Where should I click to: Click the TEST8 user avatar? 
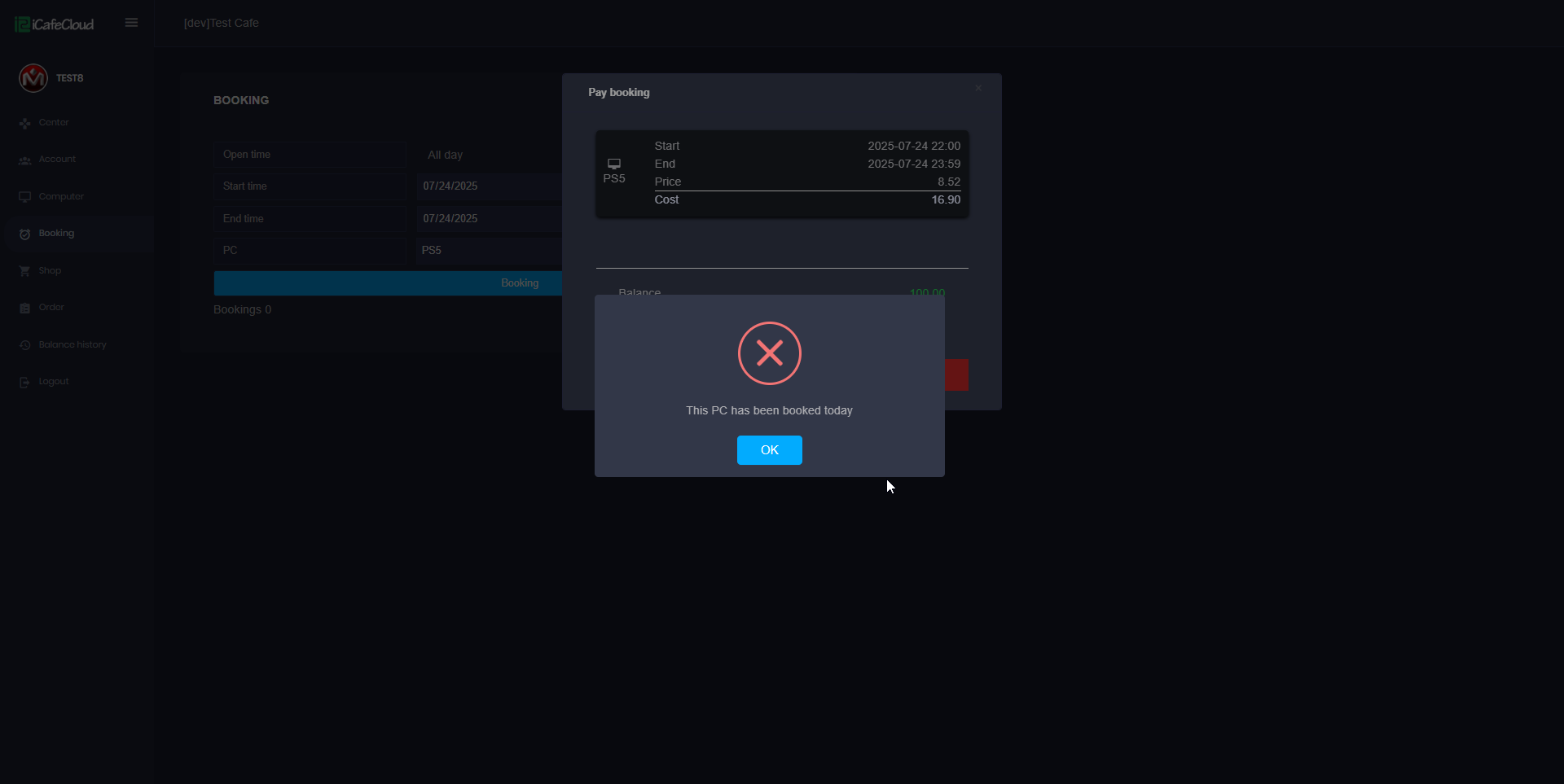click(33, 78)
